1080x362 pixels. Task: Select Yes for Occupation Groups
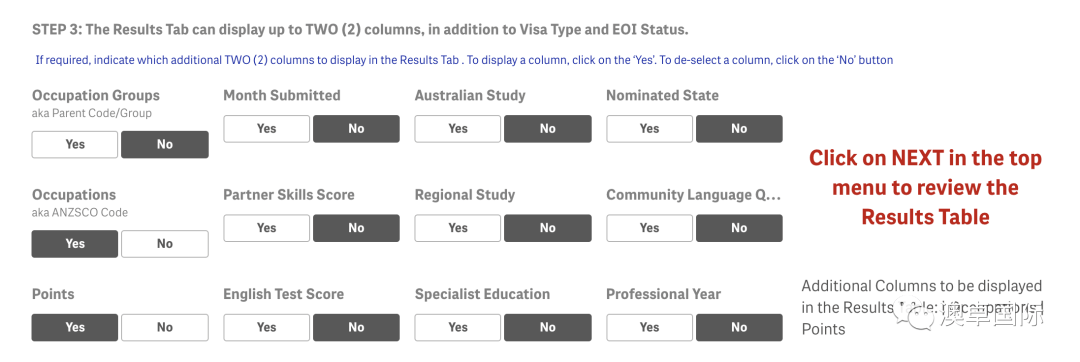[75, 145]
